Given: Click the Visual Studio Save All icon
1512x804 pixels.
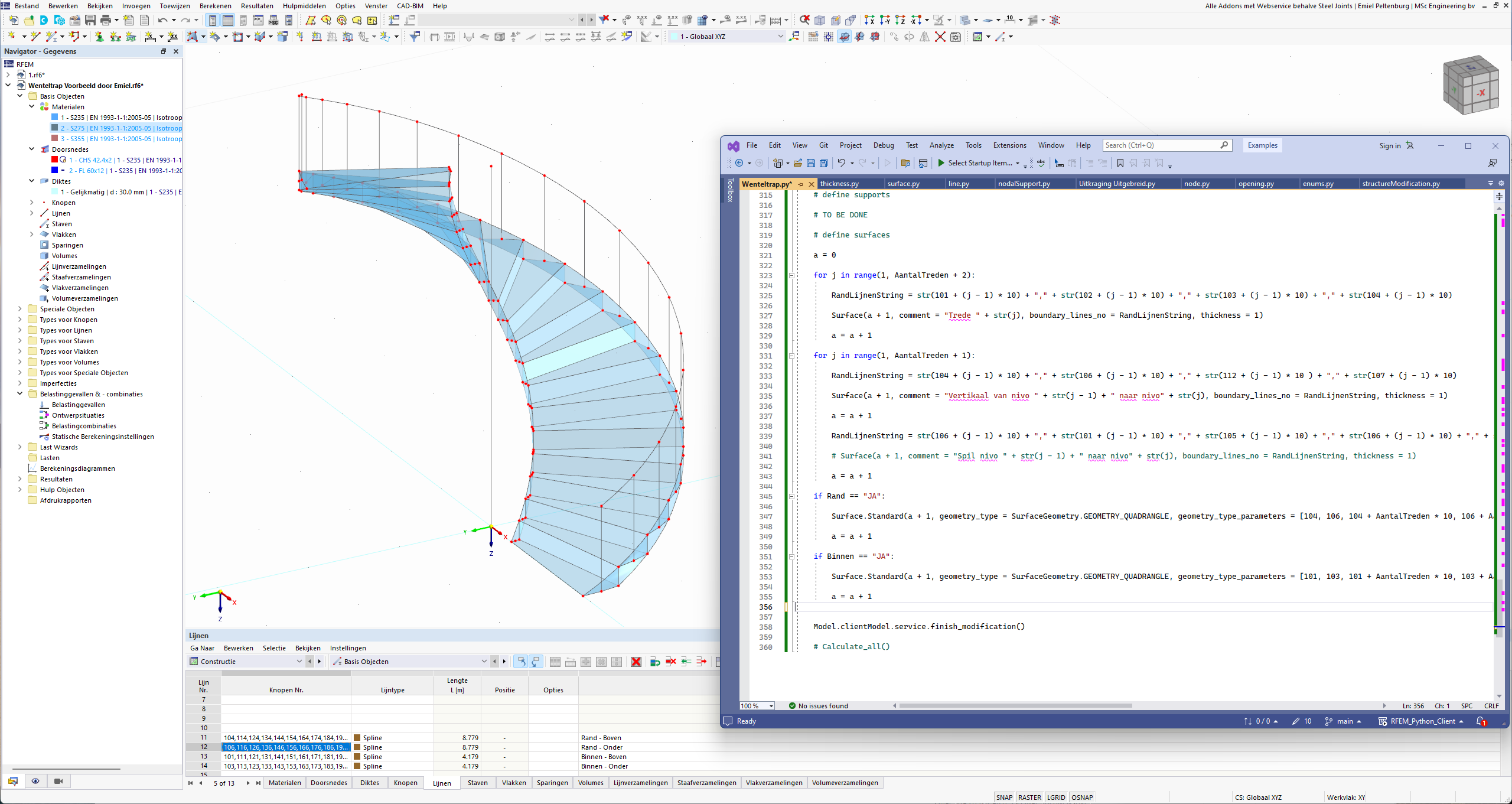Looking at the screenshot, I should (824, 163).
